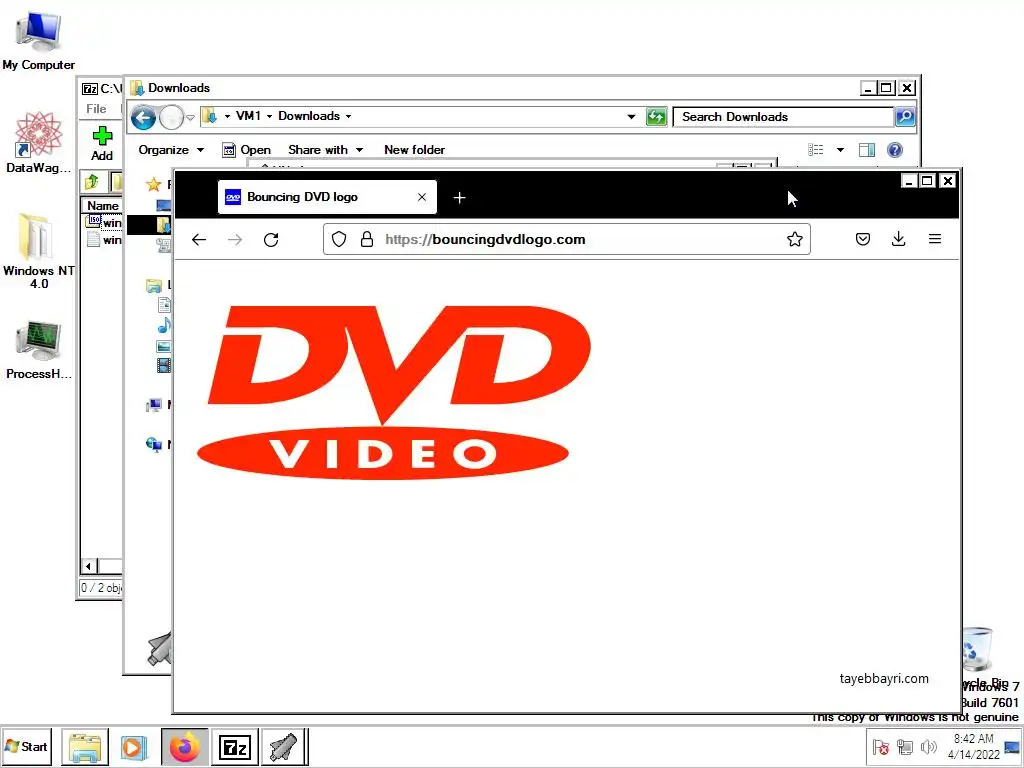The width and height of the screenshot is (1024, 768).
Task: Click the Favorites star in navigation pane
Action: coord(153,185)
